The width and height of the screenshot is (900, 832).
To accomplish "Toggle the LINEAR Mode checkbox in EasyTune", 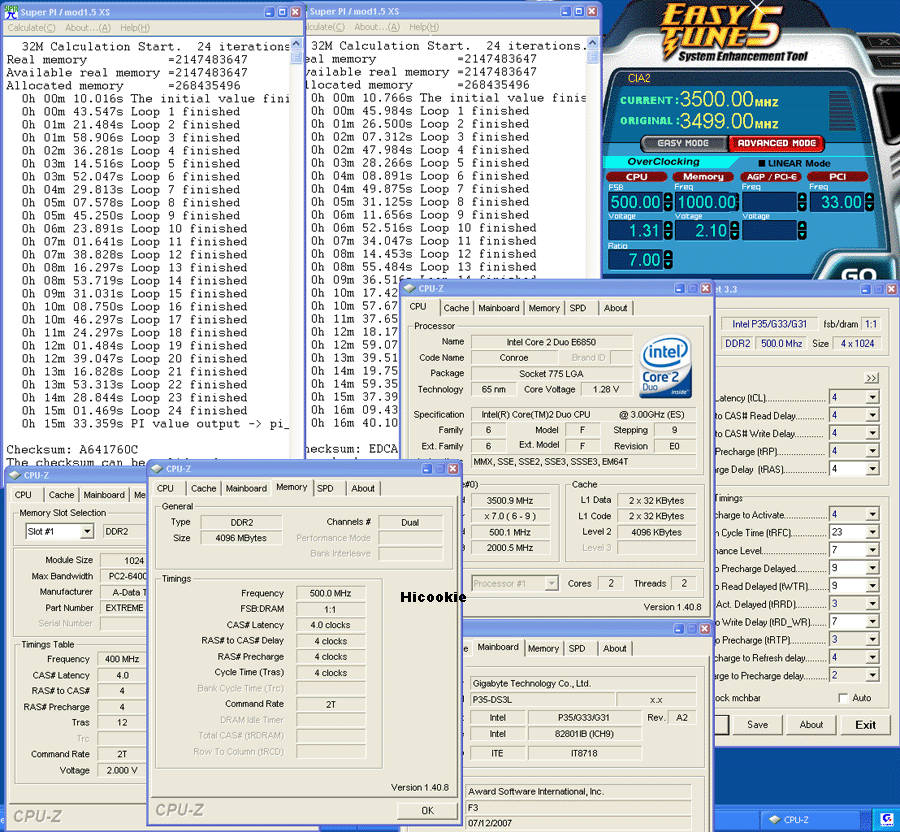I will click(x=762, y=163).
